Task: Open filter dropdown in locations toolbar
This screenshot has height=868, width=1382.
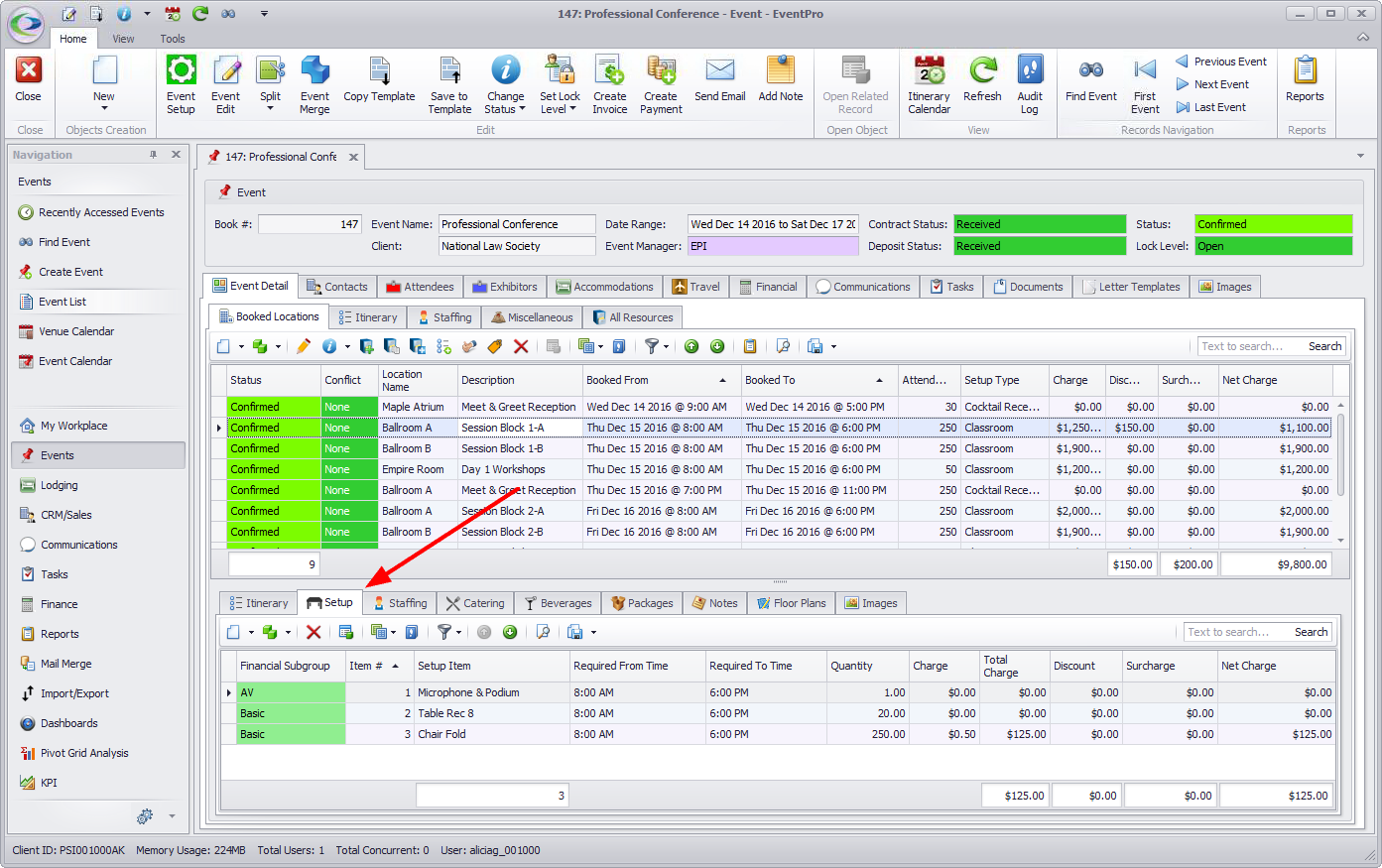Action: pos(666,347)
